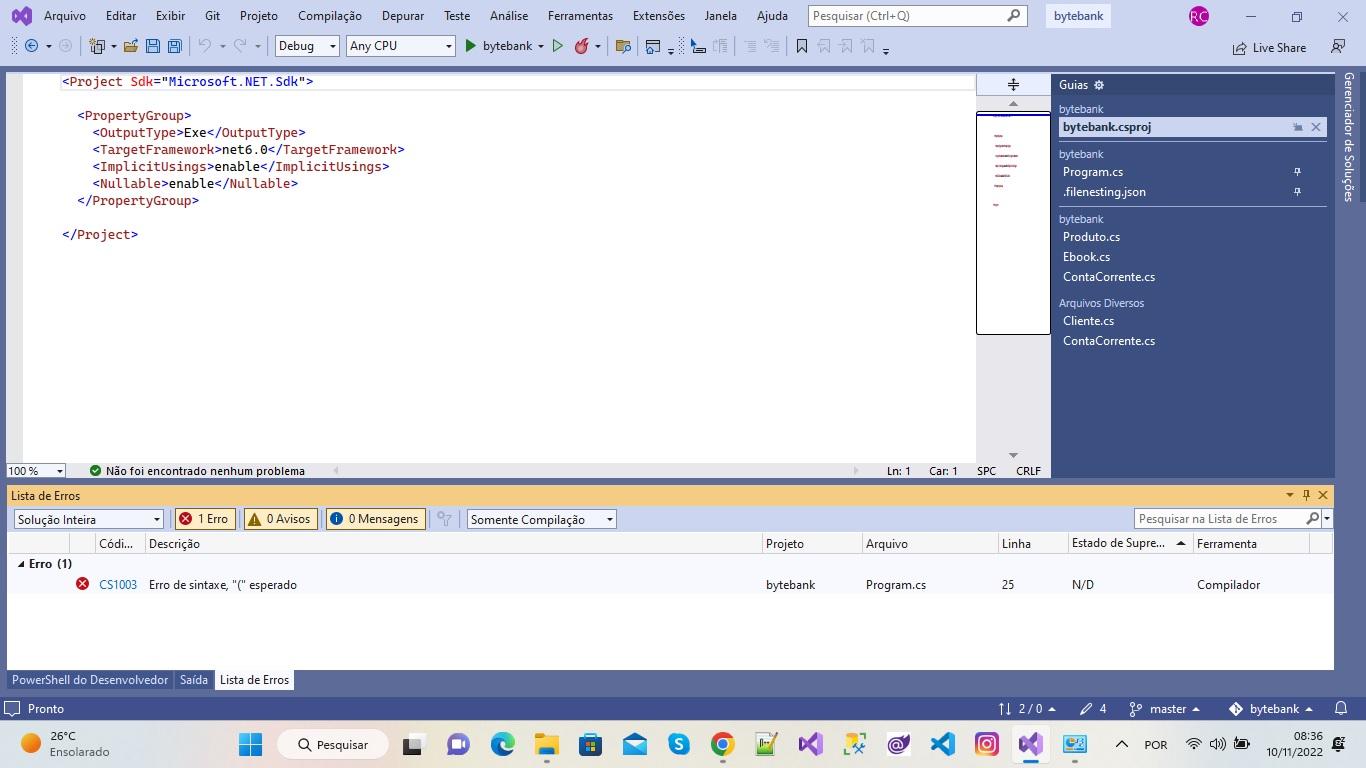Click the Navigate Backward arrow icon

[x=32, y=46]
